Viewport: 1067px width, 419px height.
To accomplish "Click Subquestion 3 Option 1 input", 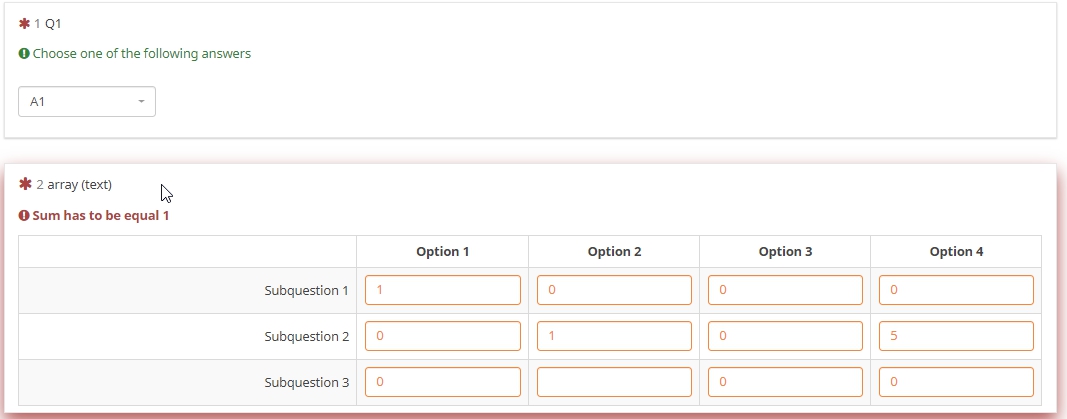I will (x=443, y=382).
